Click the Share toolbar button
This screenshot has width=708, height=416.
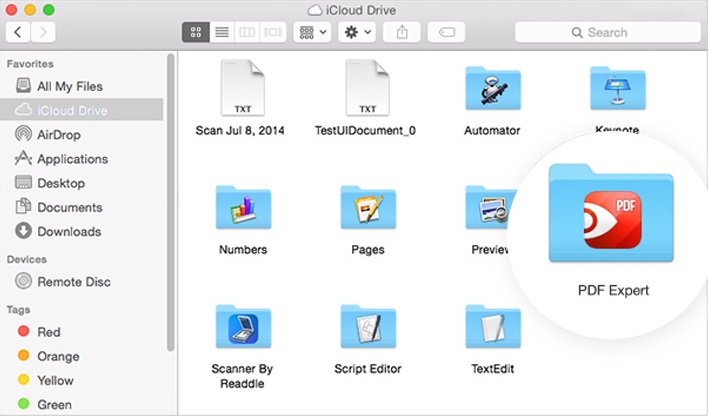(x=402, y=32)
